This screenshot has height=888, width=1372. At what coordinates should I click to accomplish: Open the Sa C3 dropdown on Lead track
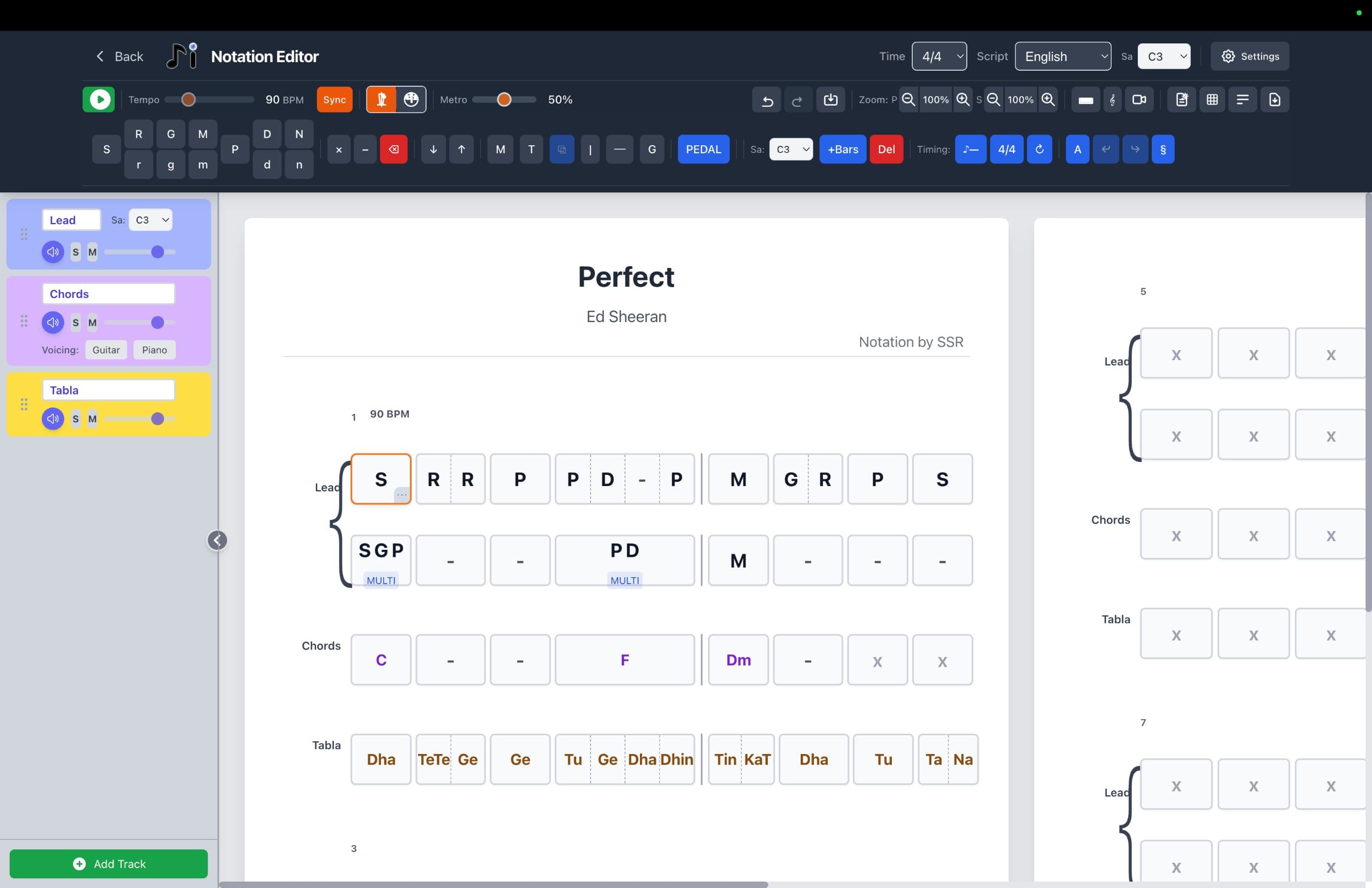(150, 220)
